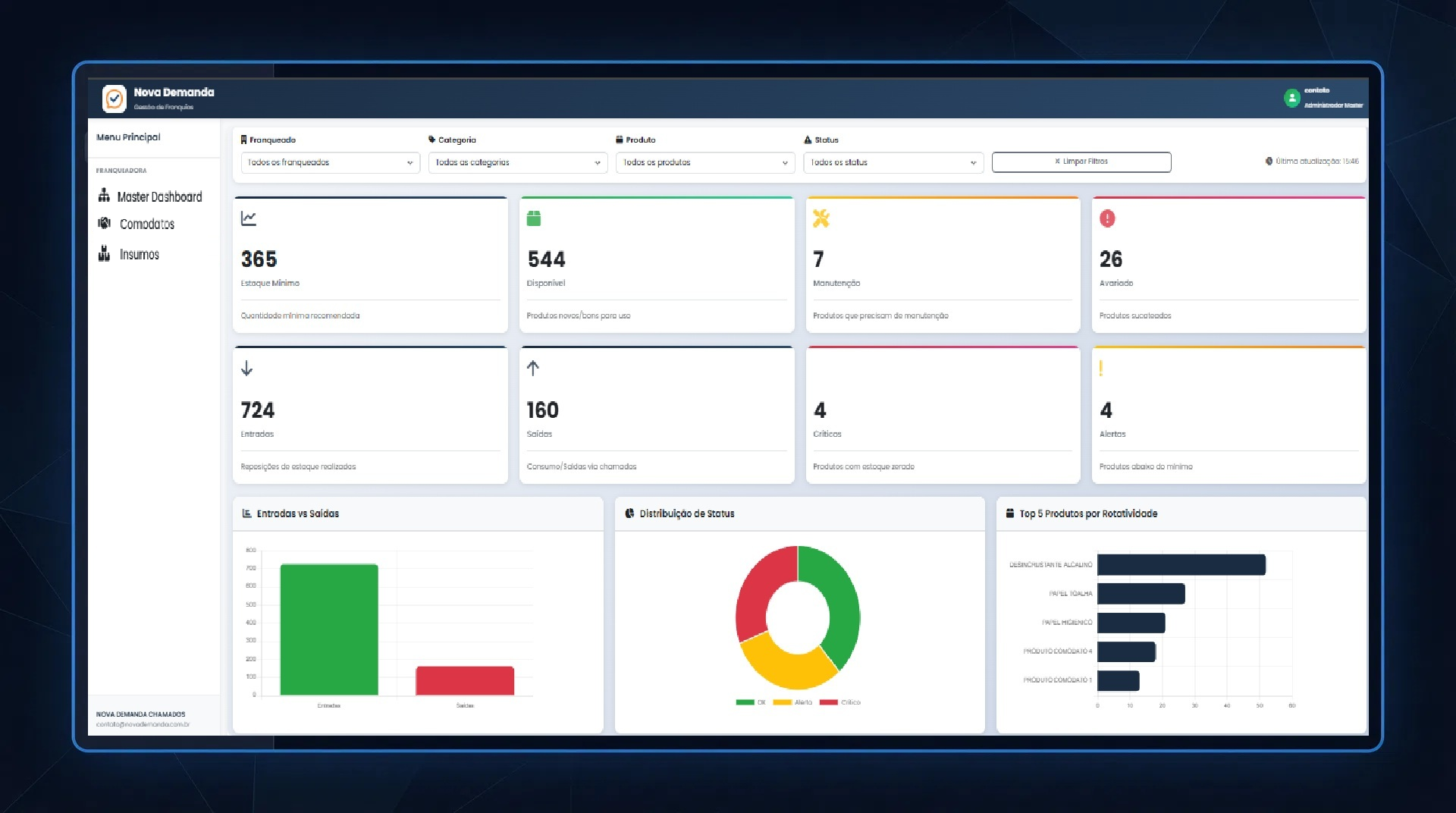Click the Limpar Filtros button

[x=1081, y=162]
